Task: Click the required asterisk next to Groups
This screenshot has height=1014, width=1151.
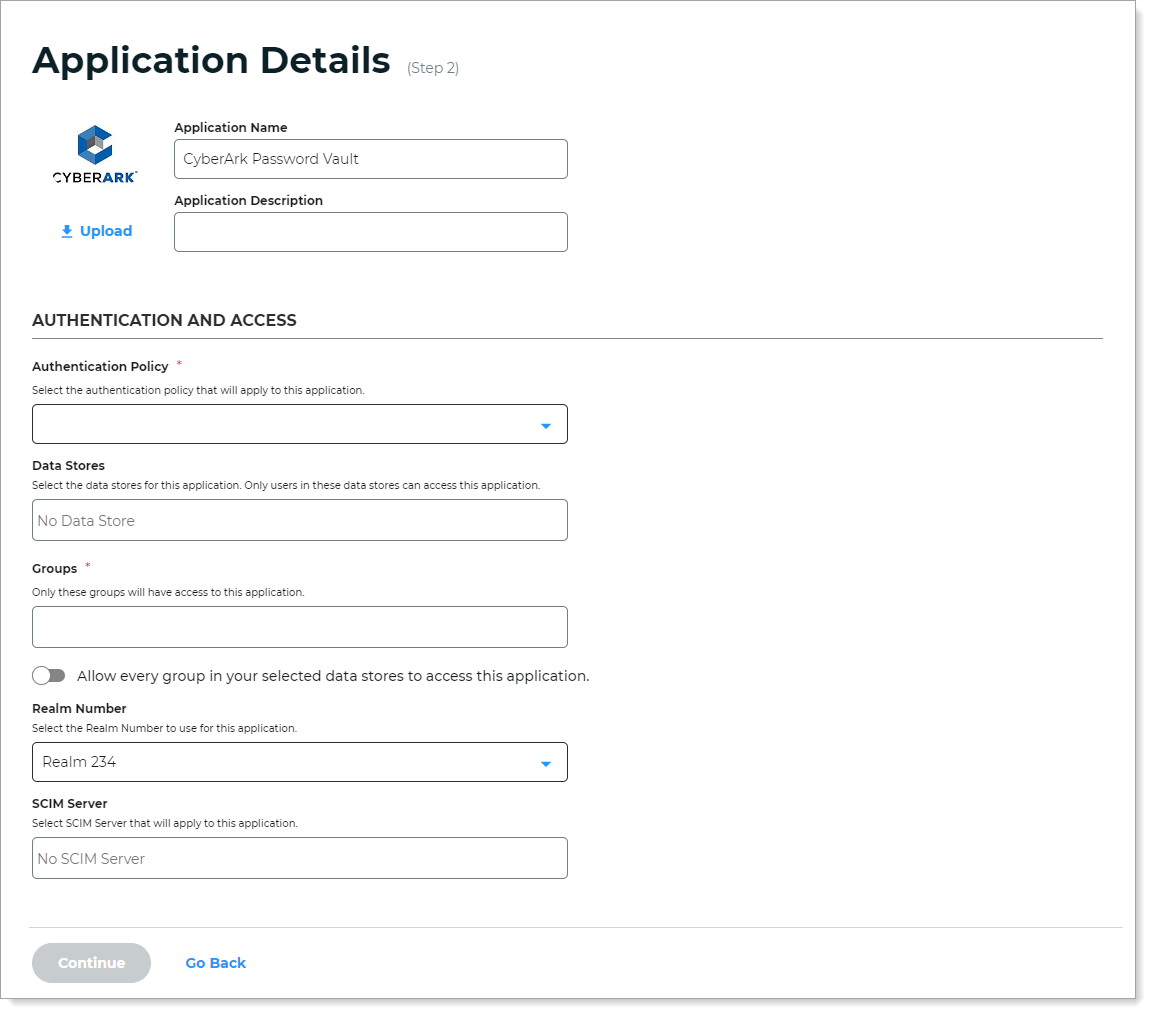Action: click(x=88, y=565)
